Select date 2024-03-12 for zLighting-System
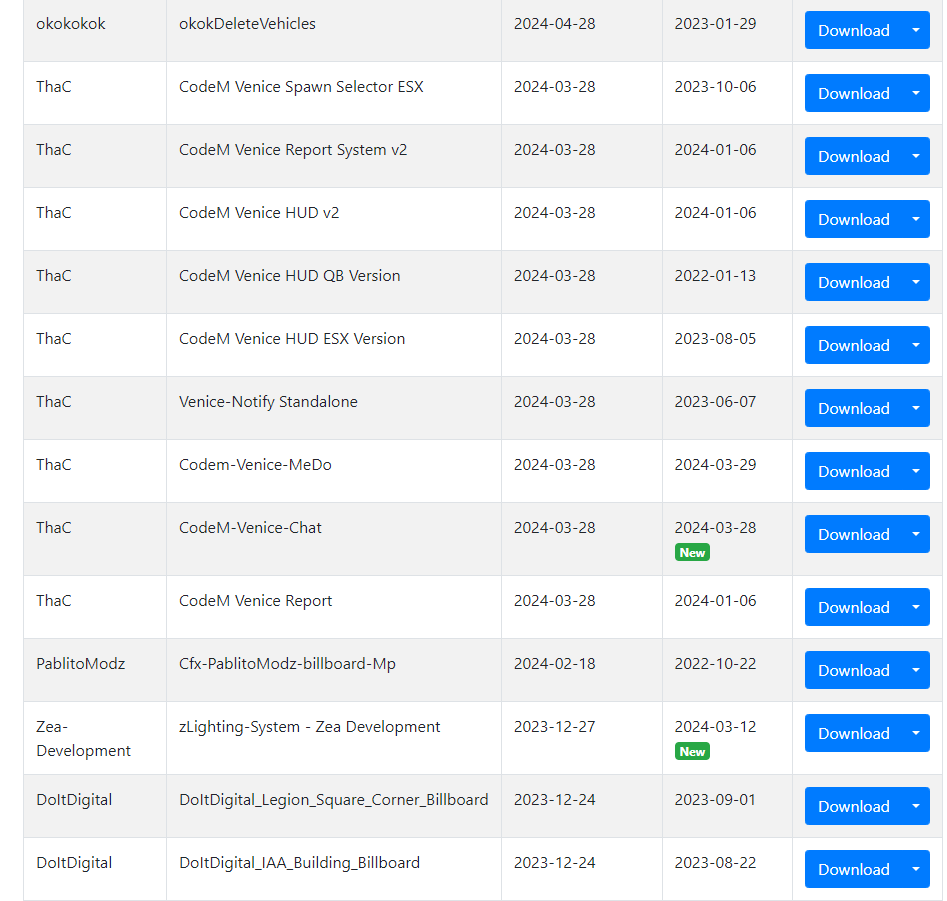Viewport: 947px width, 901px height. click(715, 726)
